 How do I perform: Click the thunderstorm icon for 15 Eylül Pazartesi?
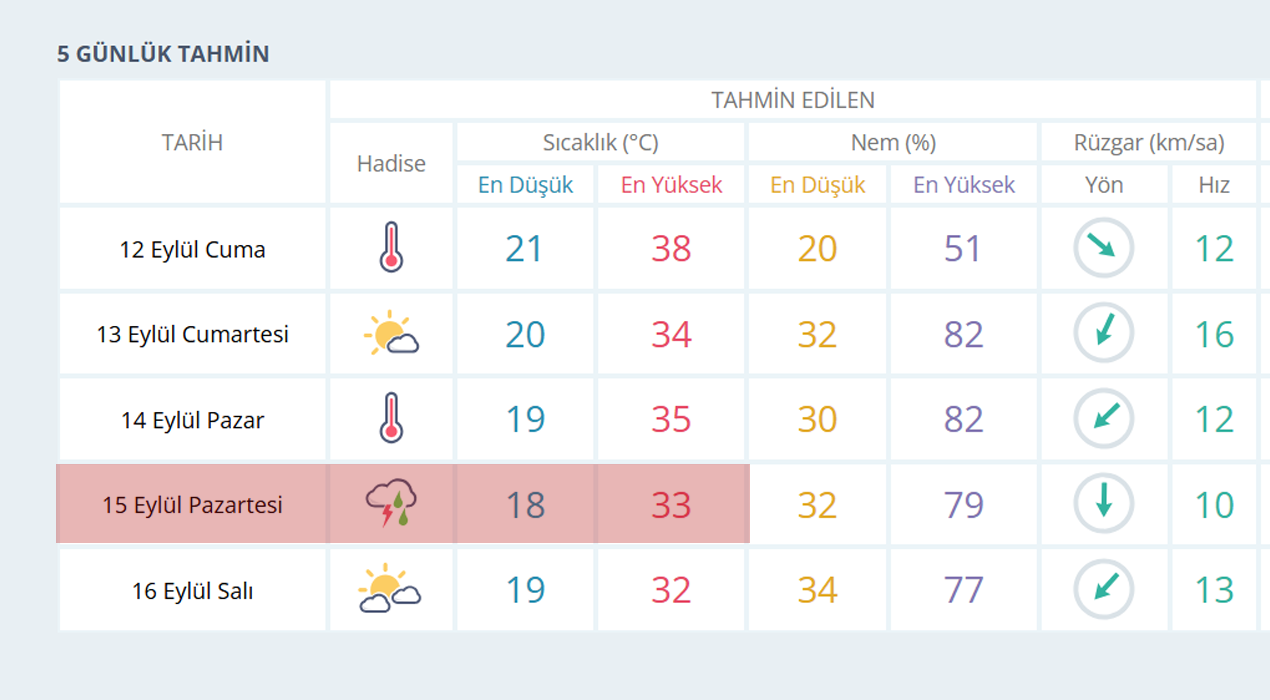coord(391,504)
